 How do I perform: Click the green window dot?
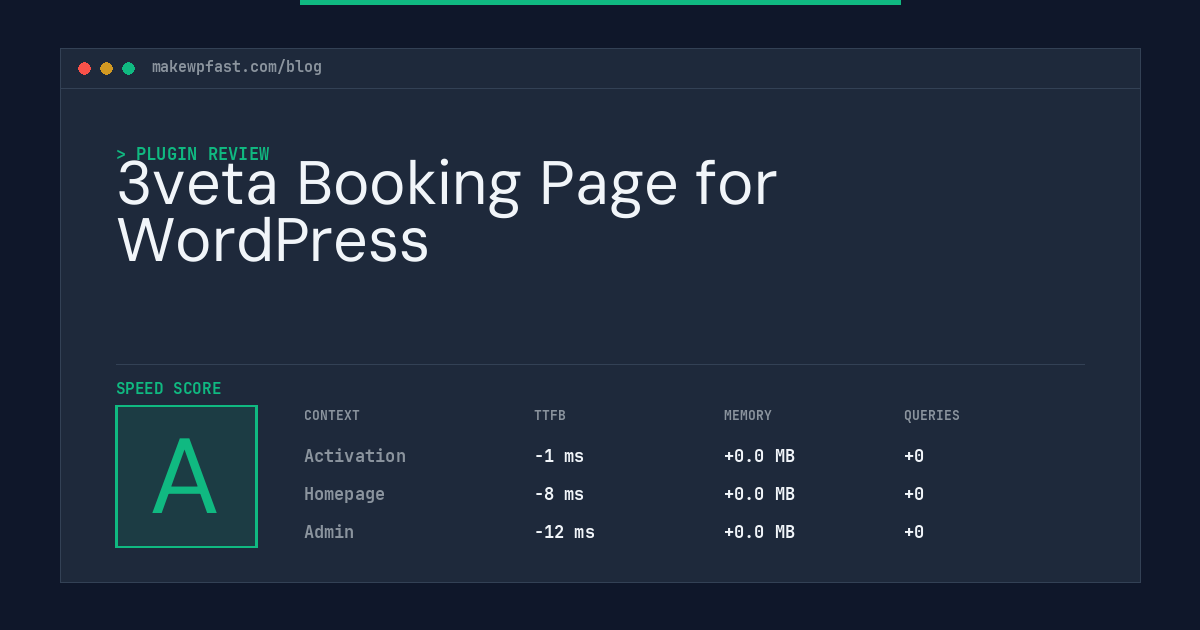click(128, 68)
